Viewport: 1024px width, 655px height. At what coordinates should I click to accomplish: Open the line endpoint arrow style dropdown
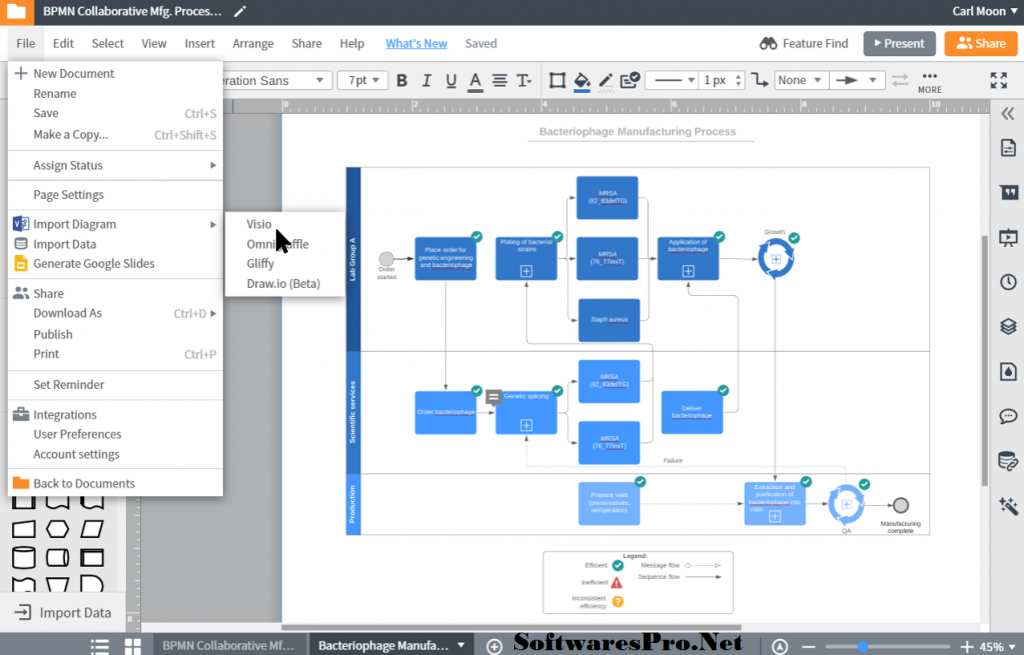click(x=857, y=81)
